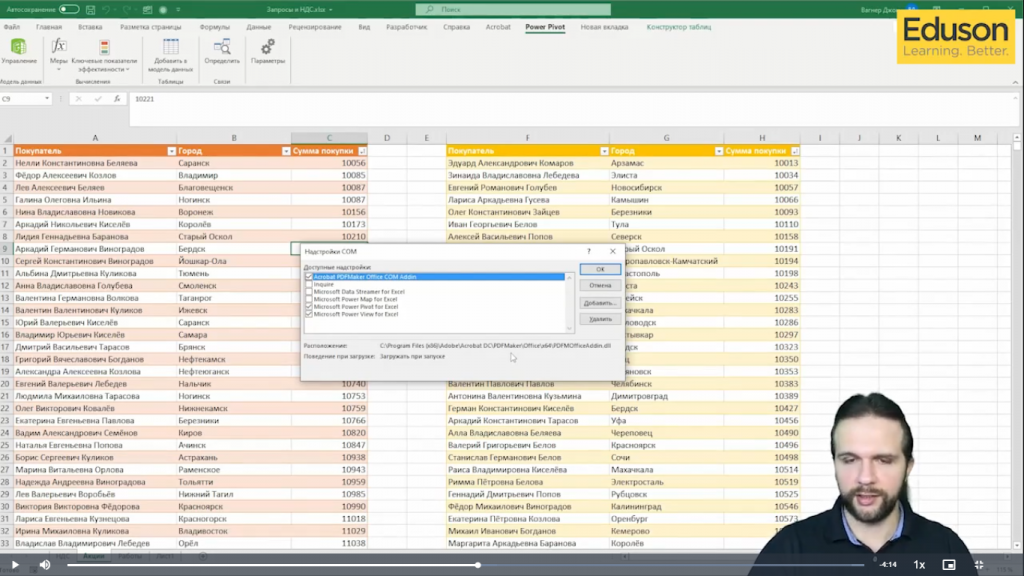Click OK in Надстройки COM dialog
This screenshot has width=1024, height=576.
point(600,269)
